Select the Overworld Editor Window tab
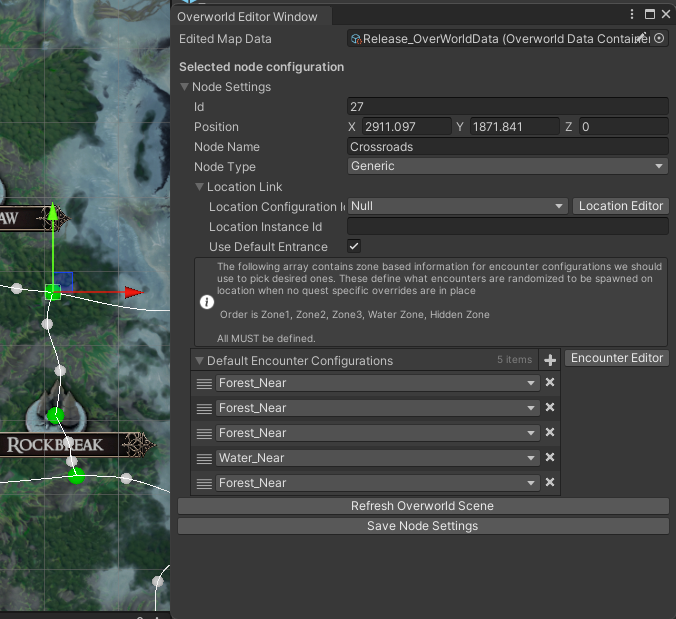 [251, 16]
